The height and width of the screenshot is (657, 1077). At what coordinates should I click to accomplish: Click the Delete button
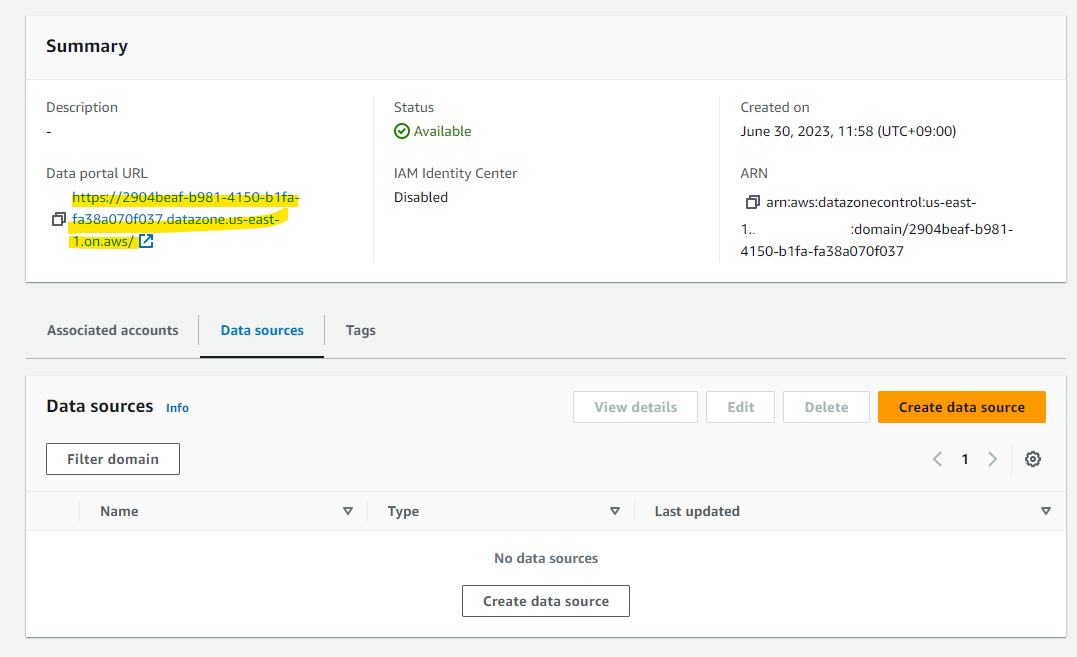(826, 407)
